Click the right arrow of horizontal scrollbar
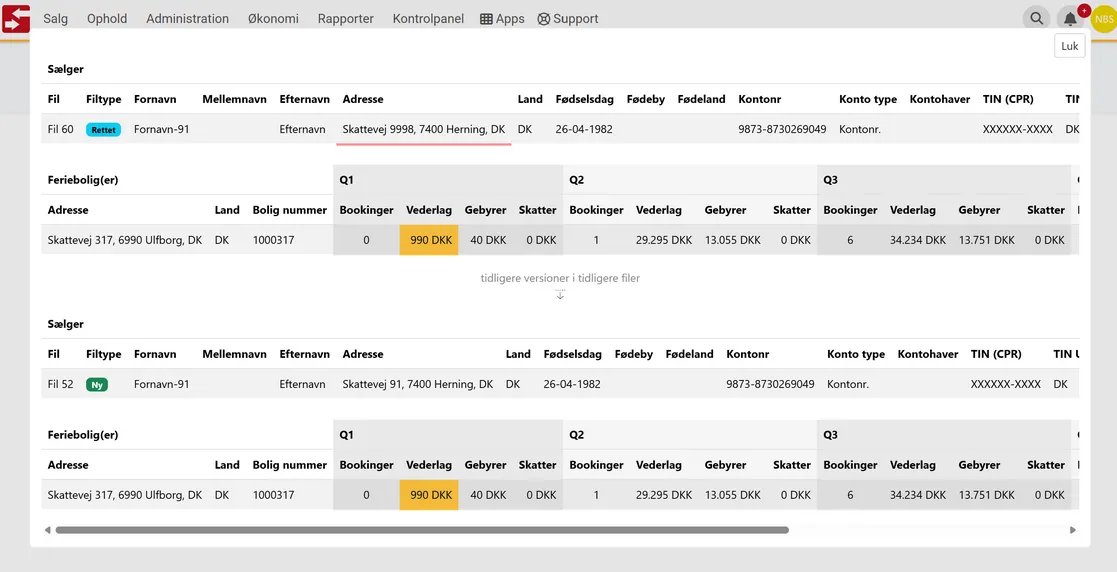 [x=1073, y=530]
